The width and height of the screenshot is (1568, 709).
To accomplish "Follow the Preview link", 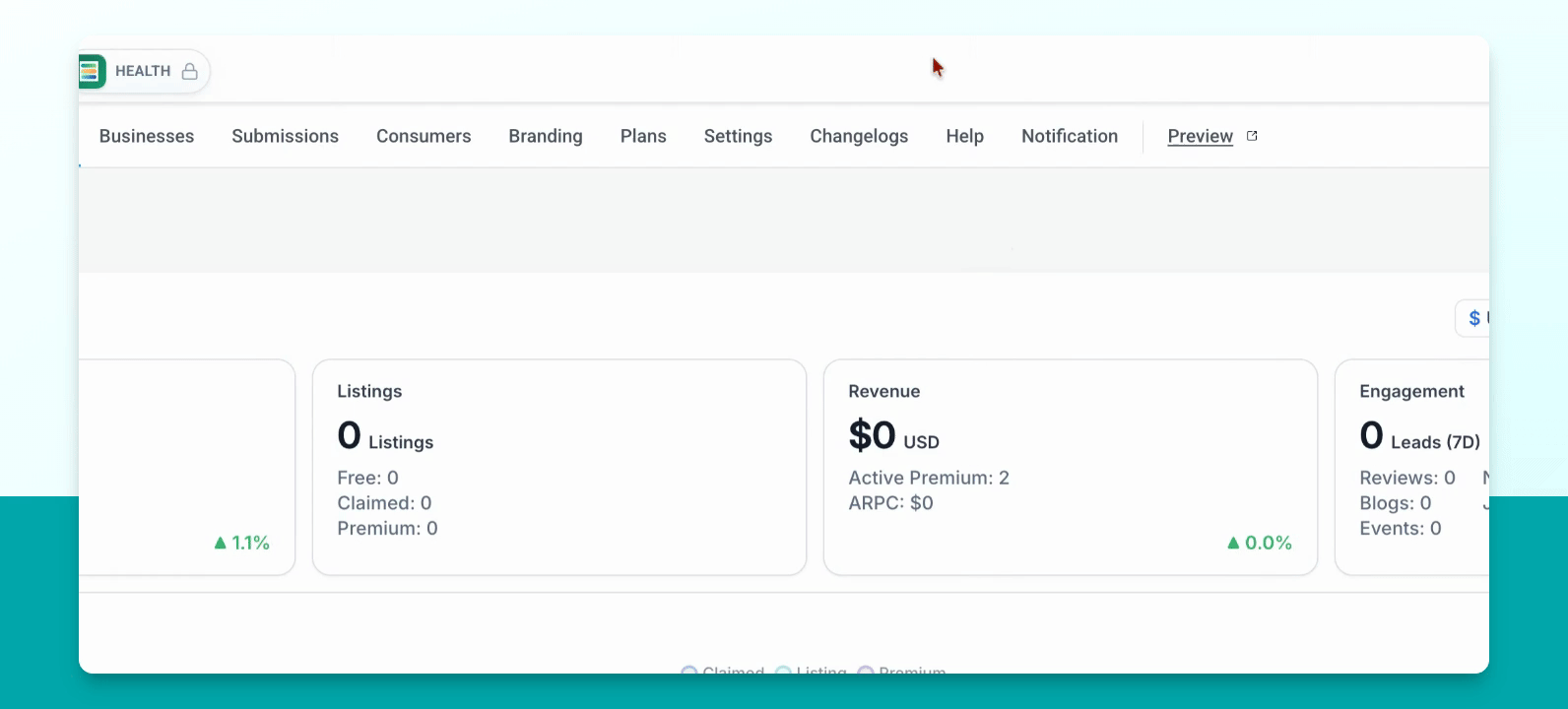I will pos(1200,136).
